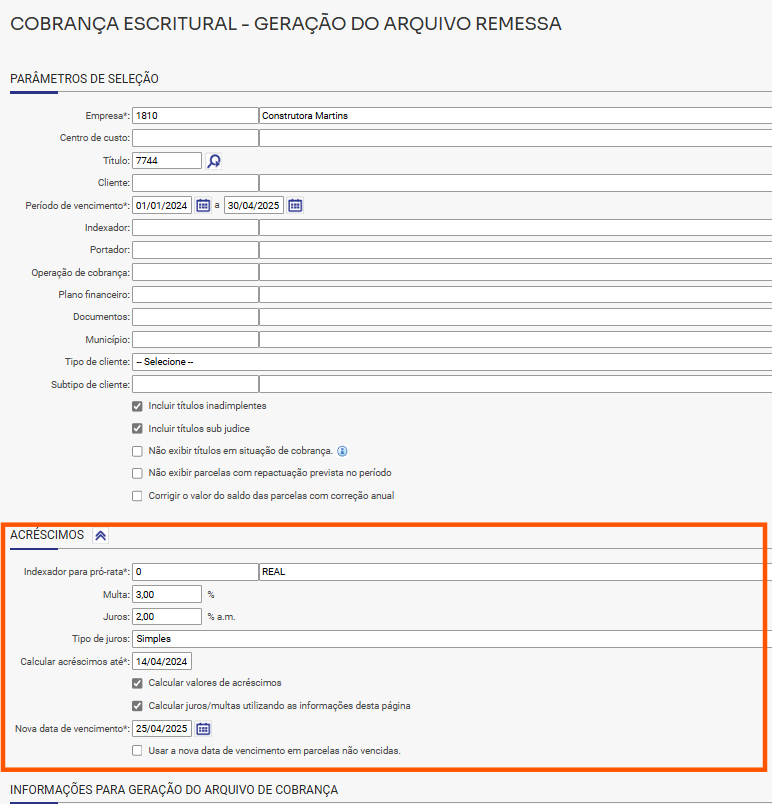Click the Cliente code field
Image resolution: width=772 pixels, height=804 pixels.
pos(195,183)
